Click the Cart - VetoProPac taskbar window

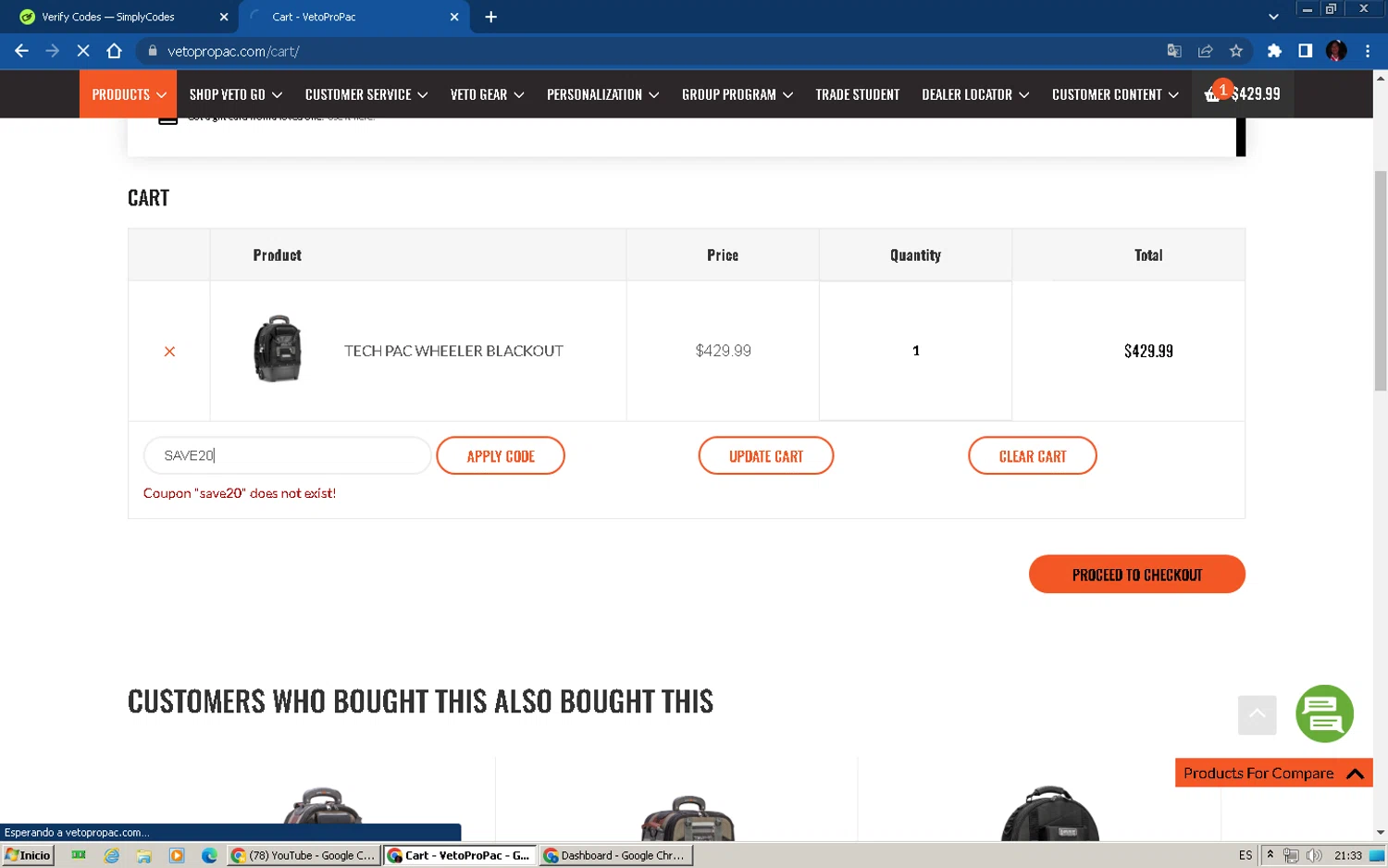[x=460, y=855]
